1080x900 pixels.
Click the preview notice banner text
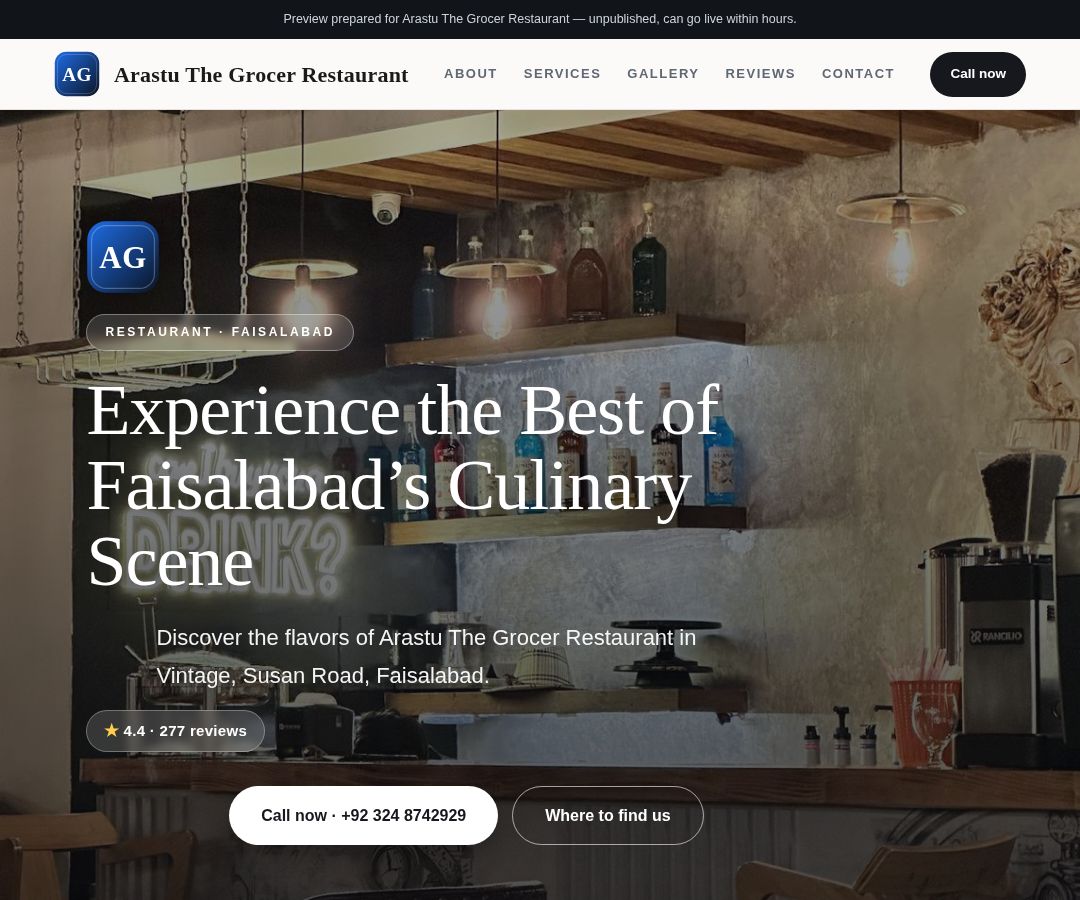(539, 19)
